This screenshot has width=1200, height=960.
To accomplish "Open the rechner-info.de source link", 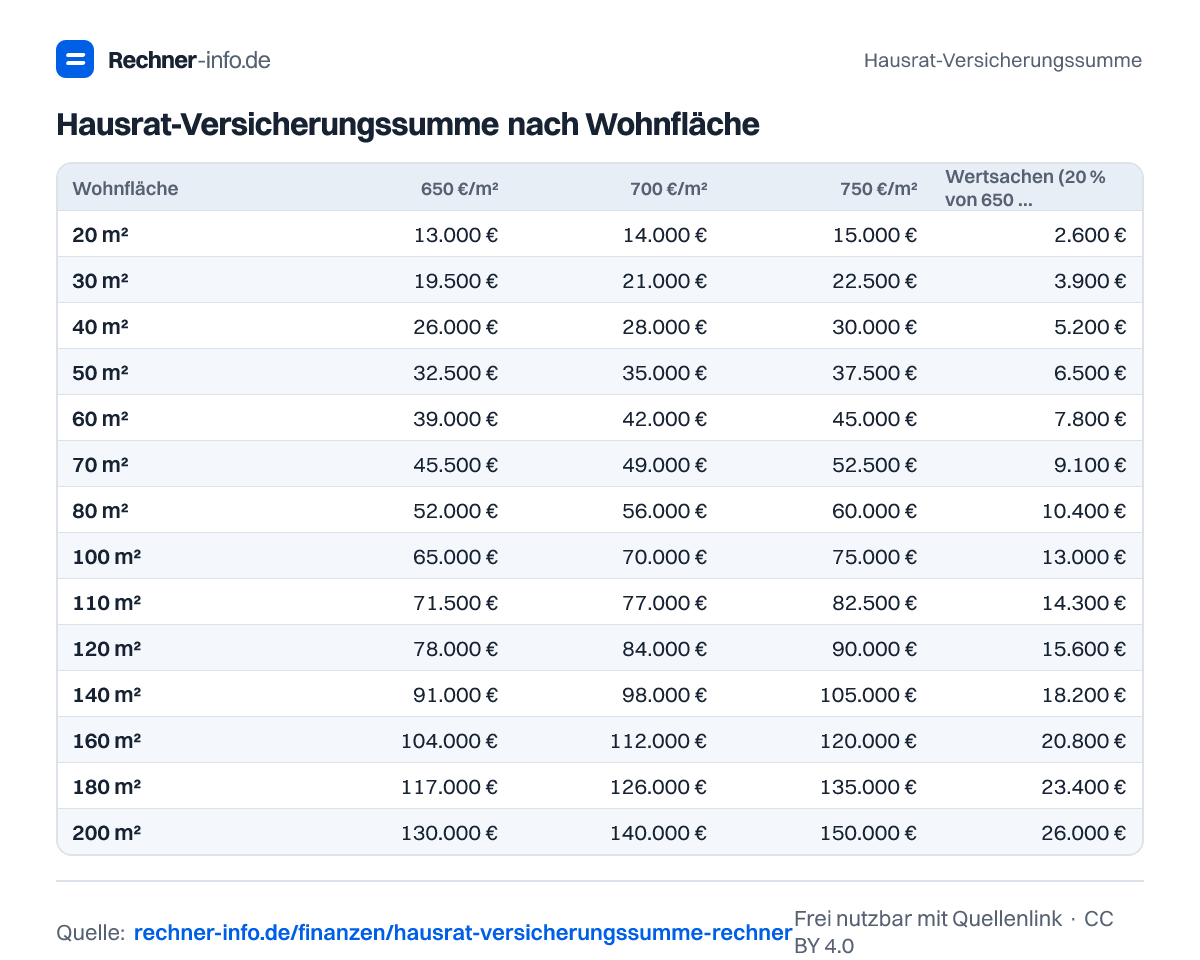I will click(463, 933).
